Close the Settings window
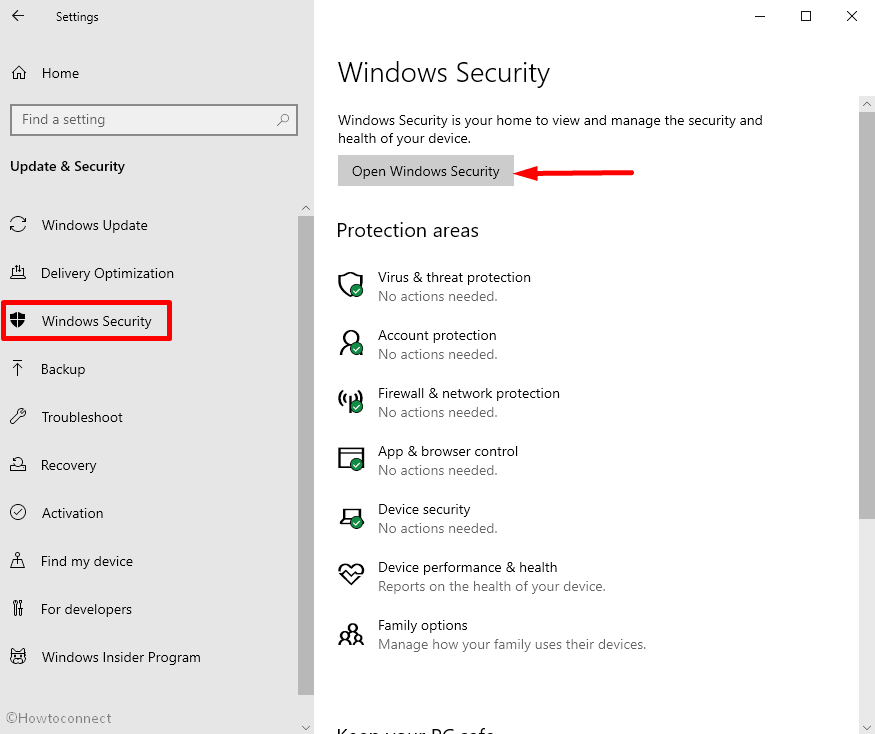 pyautogui.click(x=852, y=16)
